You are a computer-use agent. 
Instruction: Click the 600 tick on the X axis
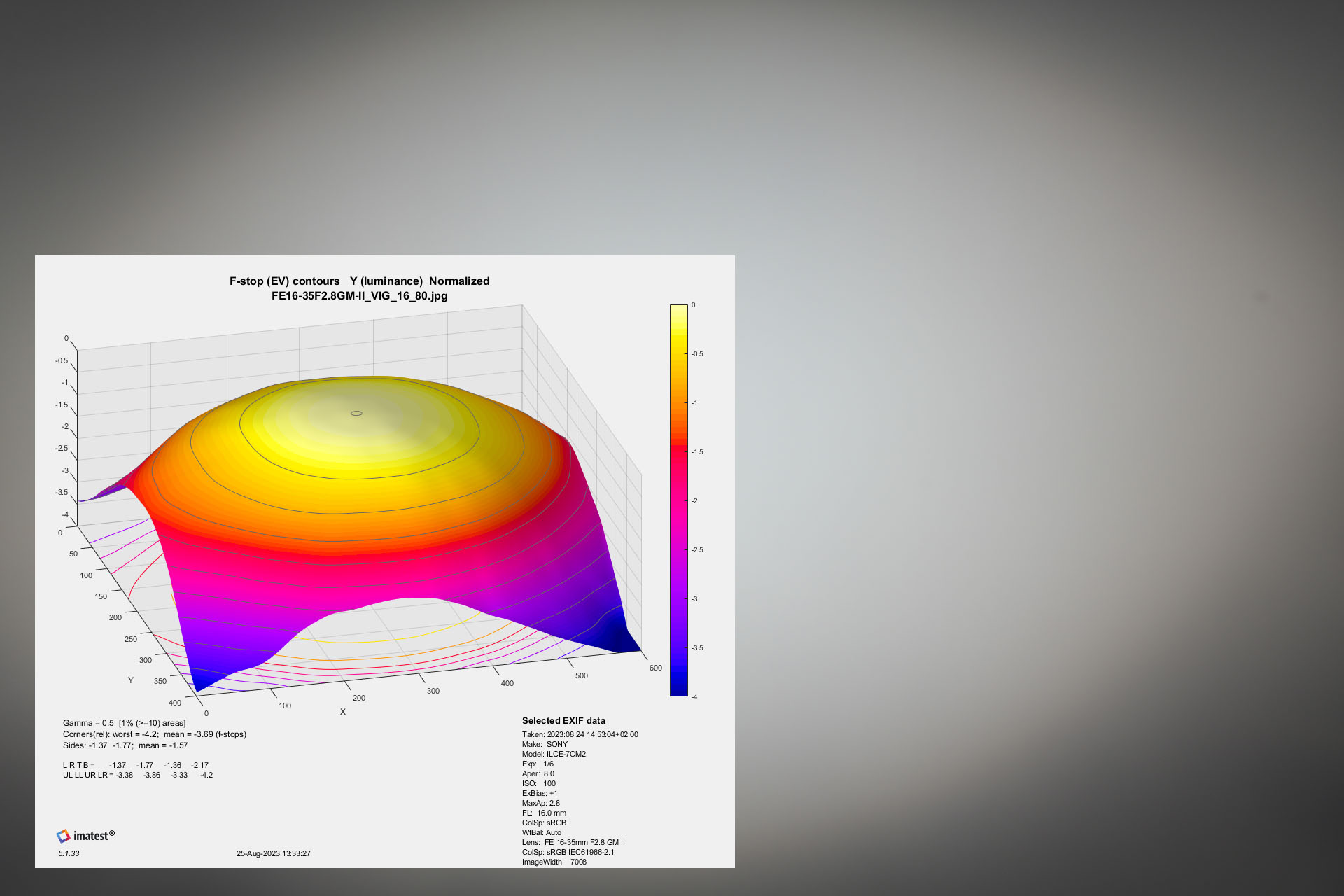[x=655, y=668]
